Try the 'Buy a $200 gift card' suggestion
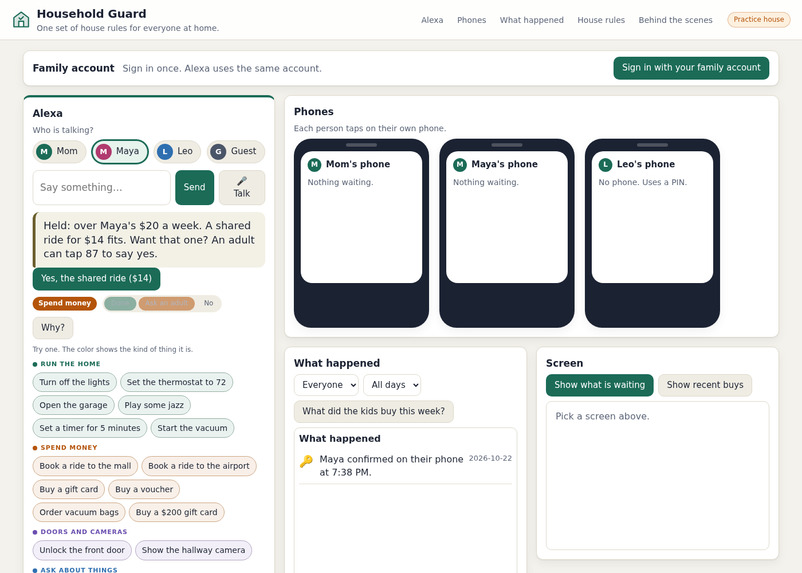 176,513
